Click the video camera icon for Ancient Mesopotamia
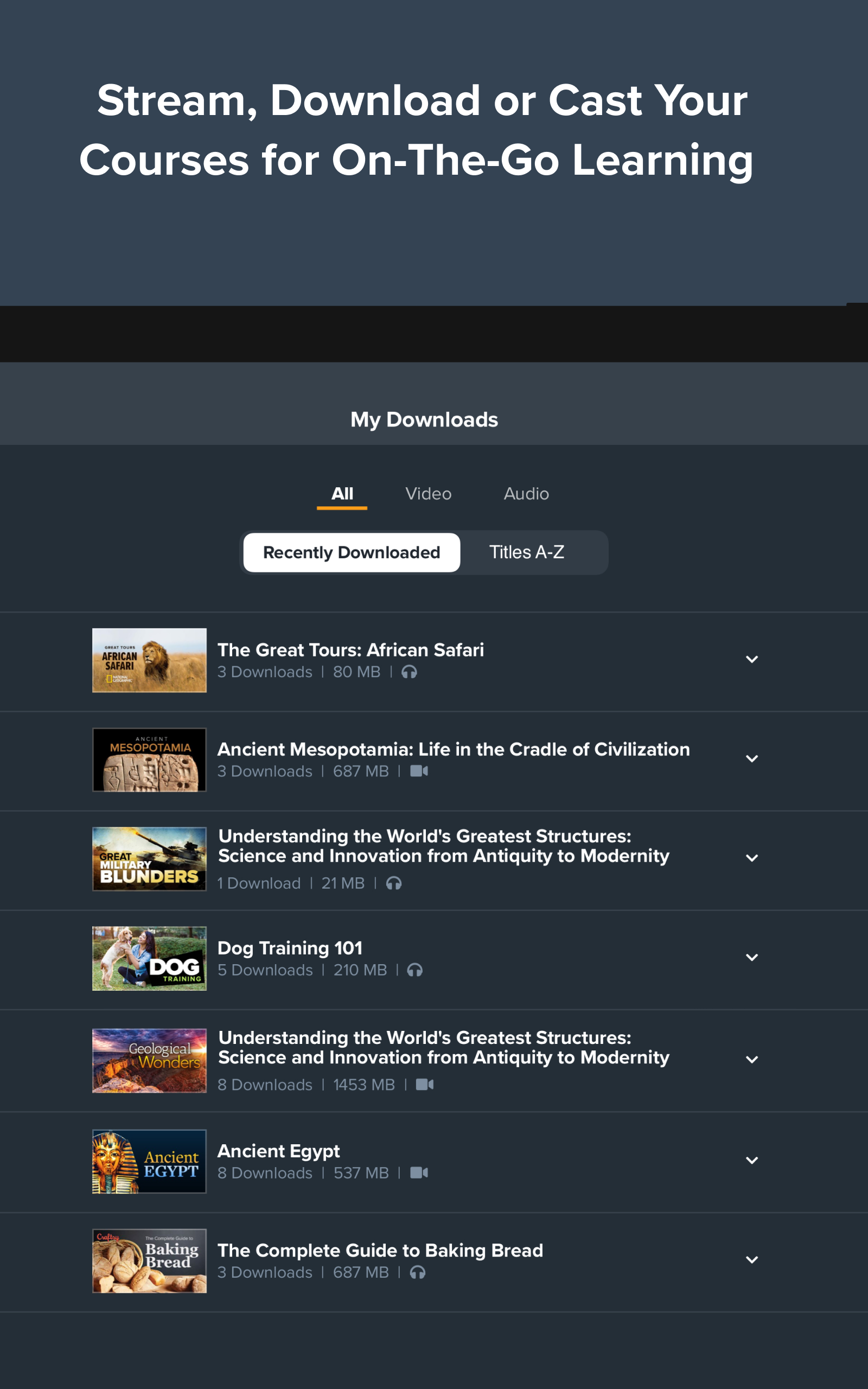 pos(419,771)
